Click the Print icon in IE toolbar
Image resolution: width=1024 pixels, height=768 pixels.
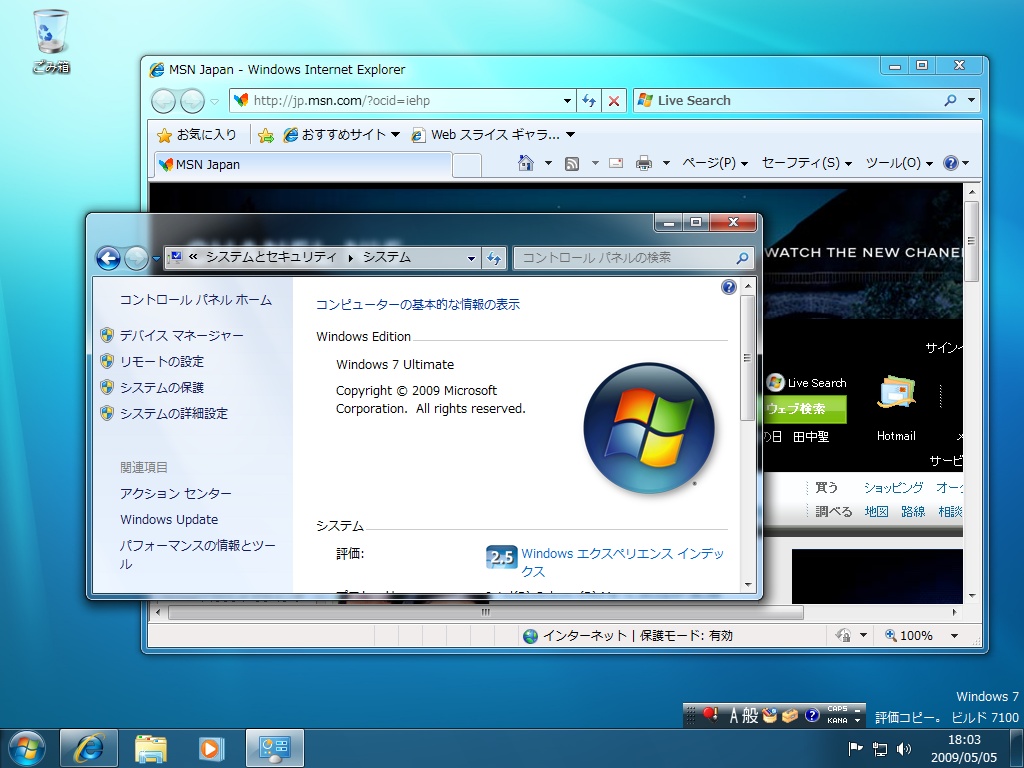pyautogui.click(x=644, y=163)
